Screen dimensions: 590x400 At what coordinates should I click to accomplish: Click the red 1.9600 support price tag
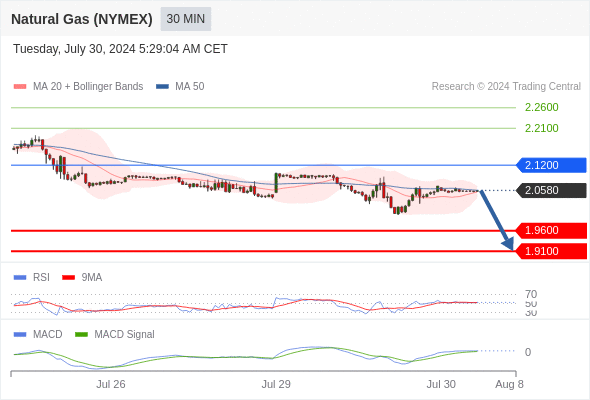click(x=551, y=230)
